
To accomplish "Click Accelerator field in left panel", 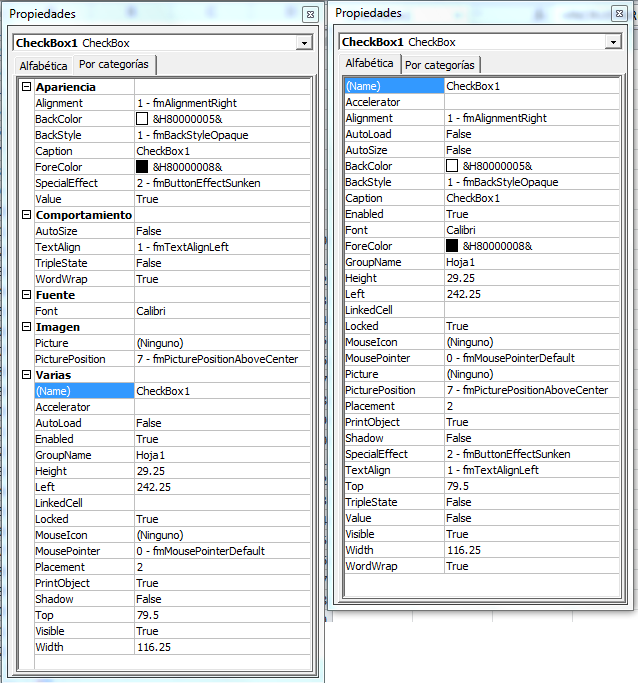I will 223,407.
